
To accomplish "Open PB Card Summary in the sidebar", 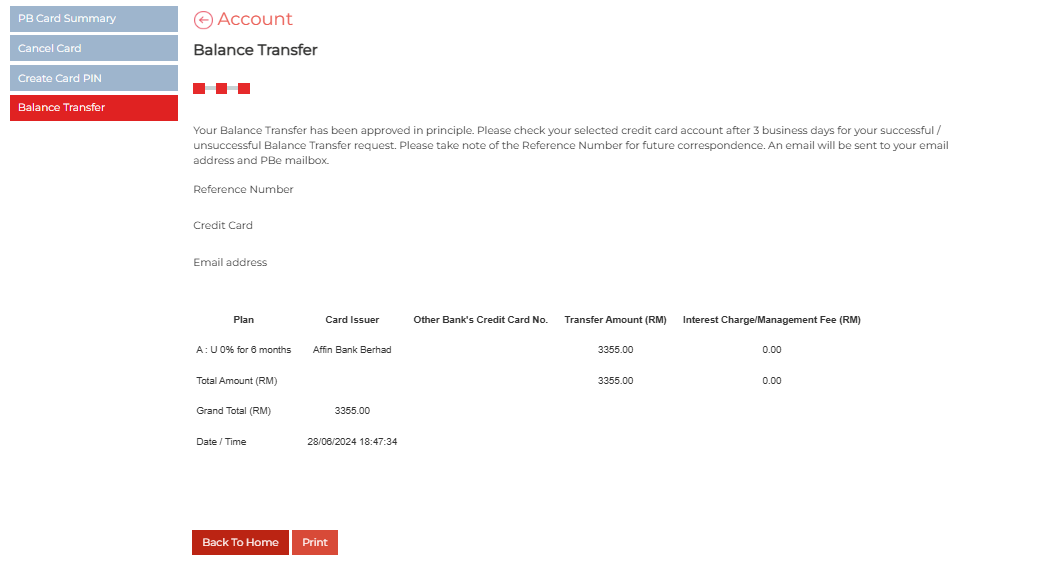I will point(94,19).
